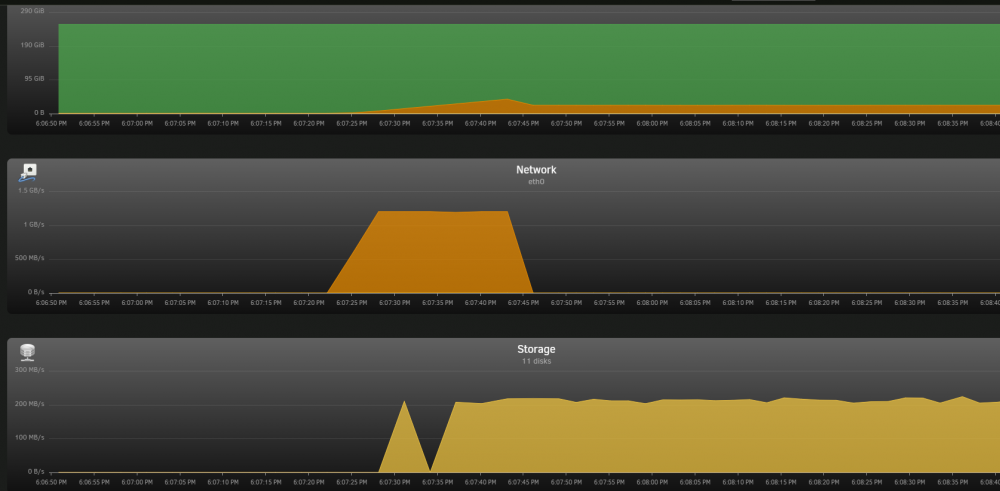
Task: Click 6:07:45 PM on memory chart axis
Action: pyautogui.click(x=522, y=124)
